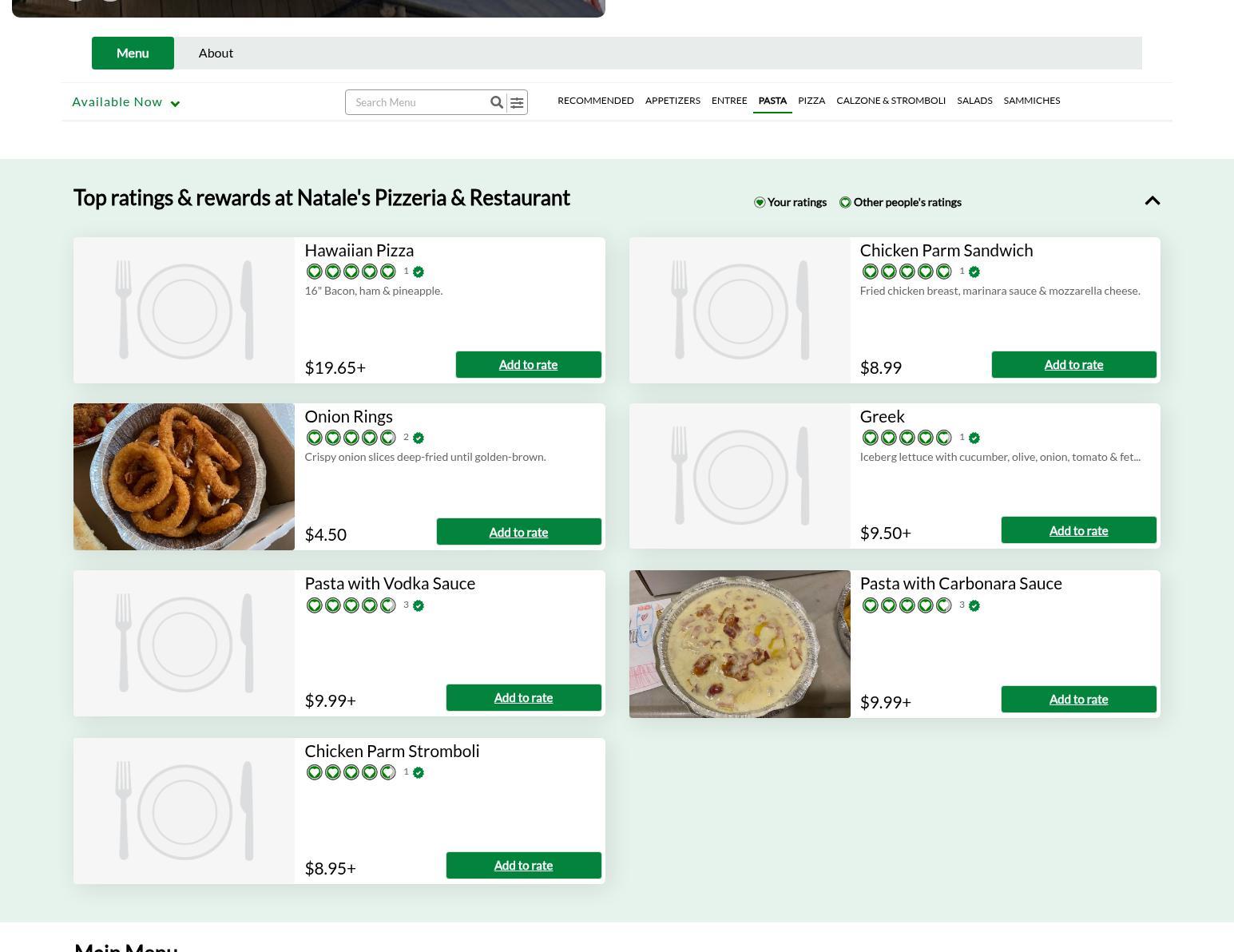This screenshot has height=952, width=1234.
Task: Open the Pasta with Carbonara Sauce photo
Action: tap(740, 644)
